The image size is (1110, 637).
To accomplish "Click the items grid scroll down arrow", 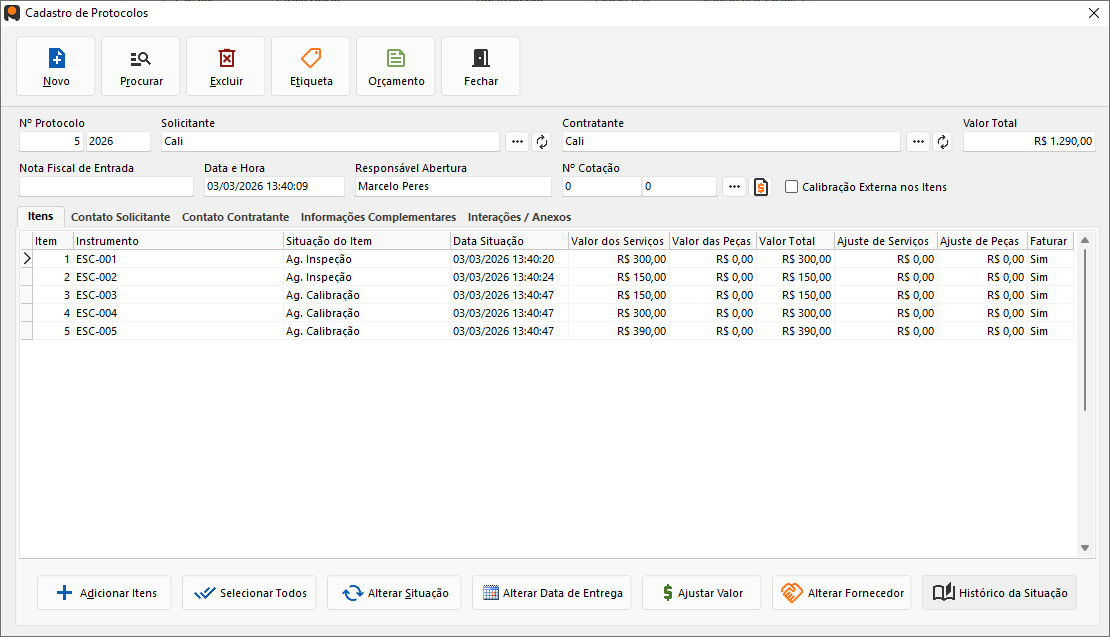I will click(1085, 548).
